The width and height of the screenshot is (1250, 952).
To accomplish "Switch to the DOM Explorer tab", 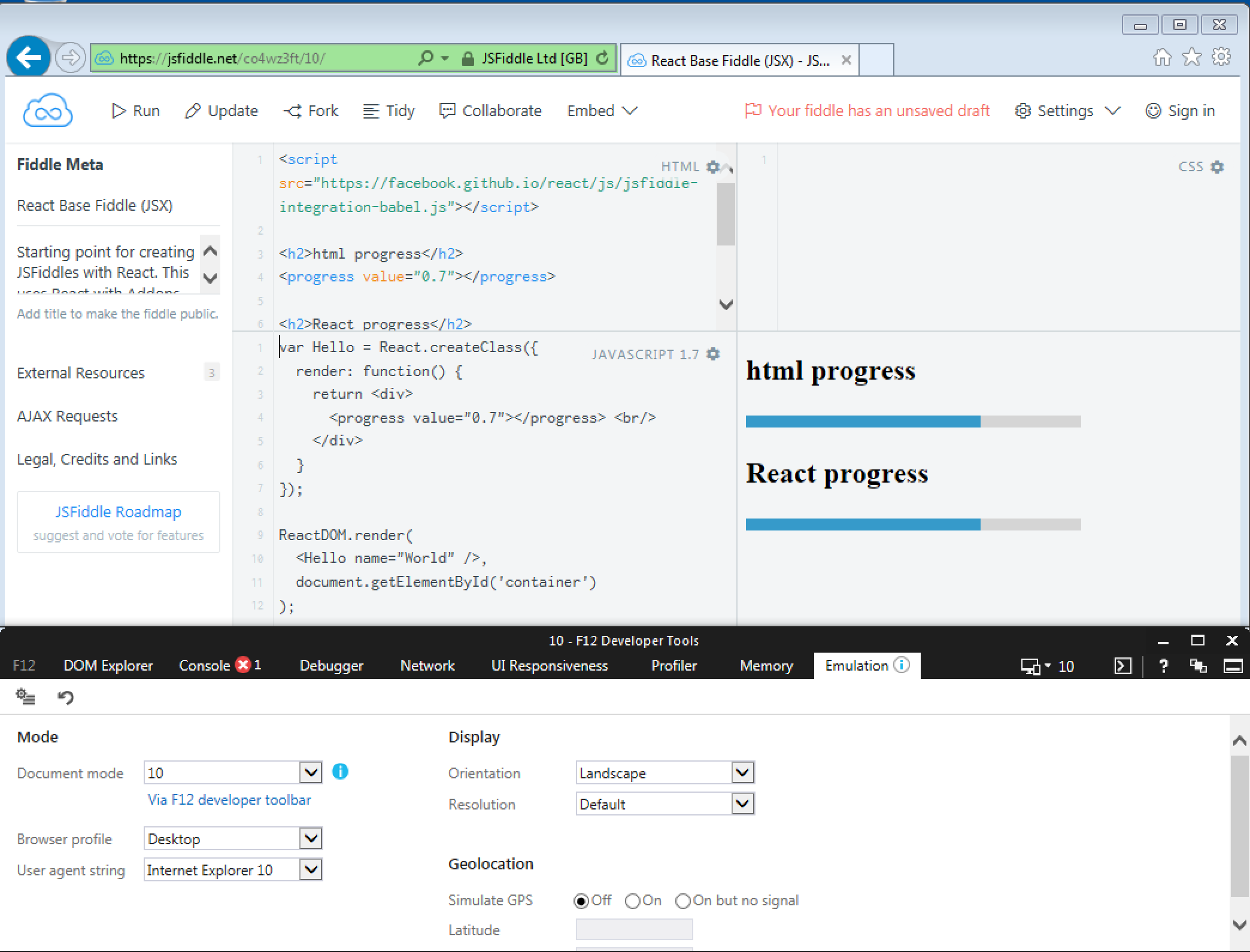I will (x=108, y=666).
